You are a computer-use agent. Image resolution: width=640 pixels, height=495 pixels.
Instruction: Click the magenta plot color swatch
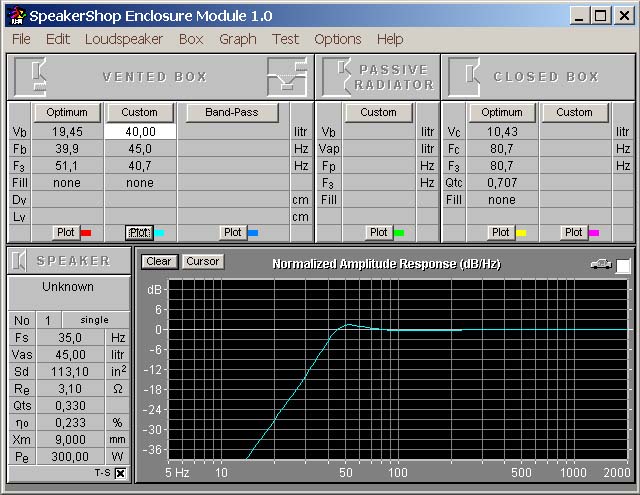[x=594, y=233]
